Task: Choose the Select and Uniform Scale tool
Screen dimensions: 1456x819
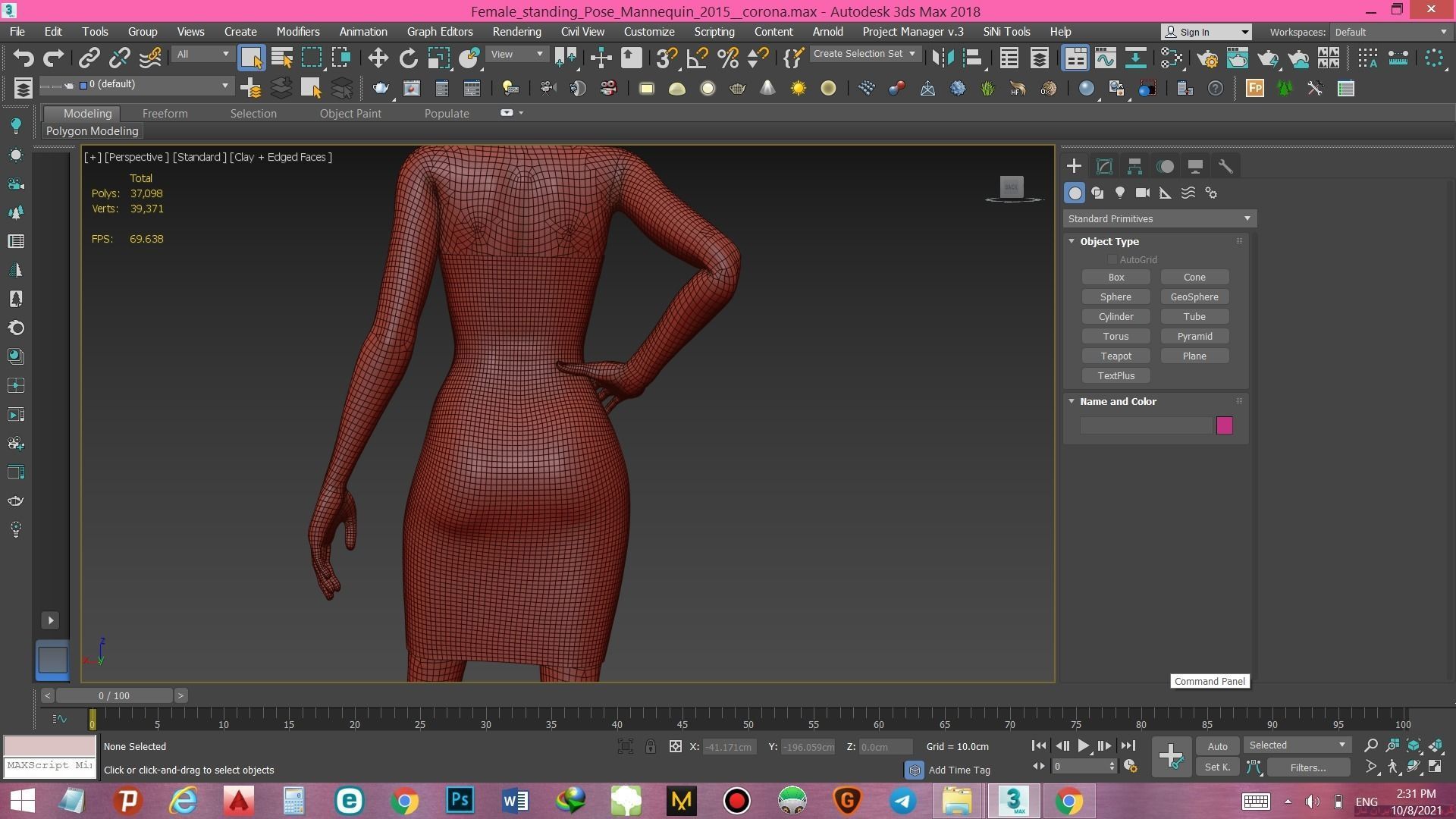Action: [x=438, y=58]
